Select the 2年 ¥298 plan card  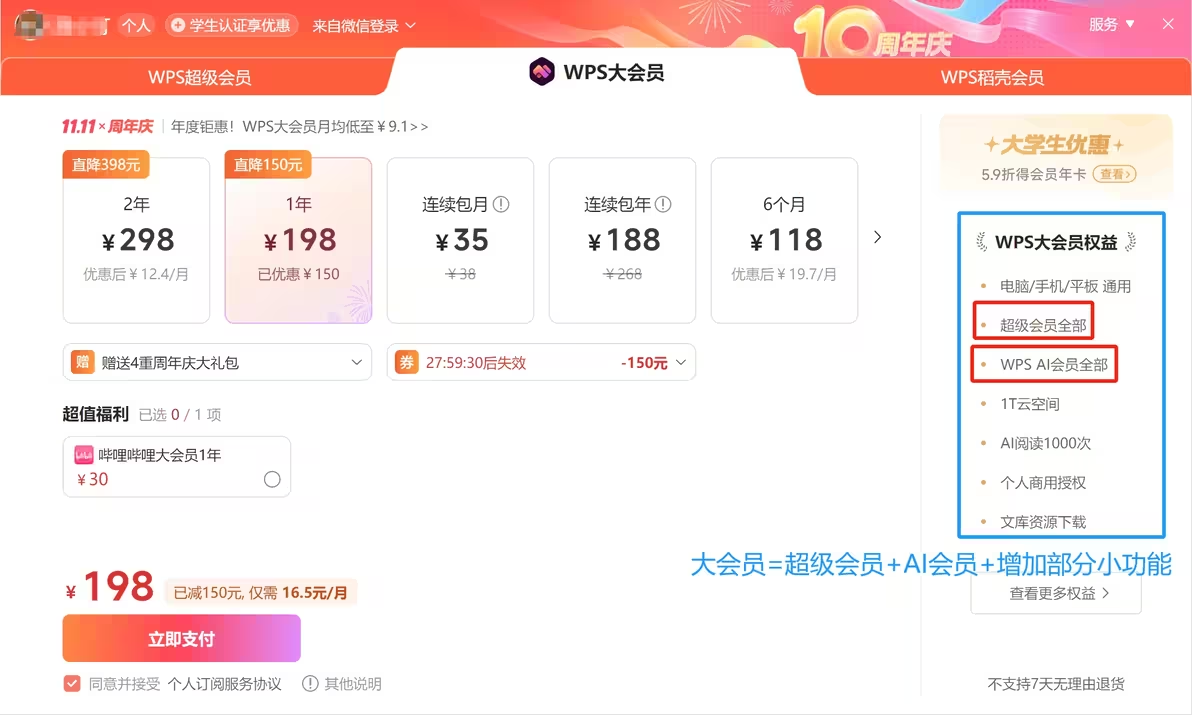click(x=136, y=240)
